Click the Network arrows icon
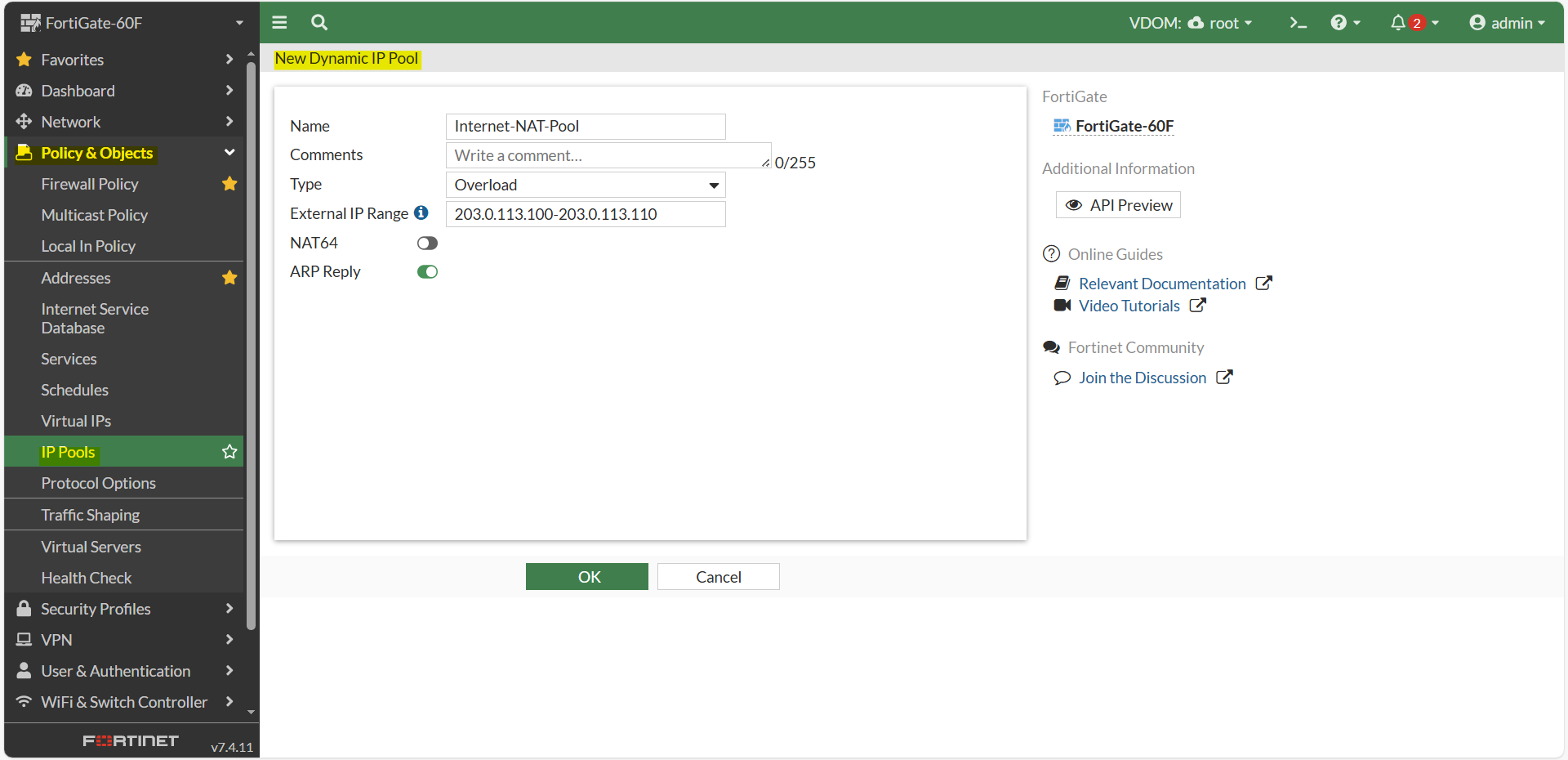This screenshot has width=1568, height=760. [24, 122]
